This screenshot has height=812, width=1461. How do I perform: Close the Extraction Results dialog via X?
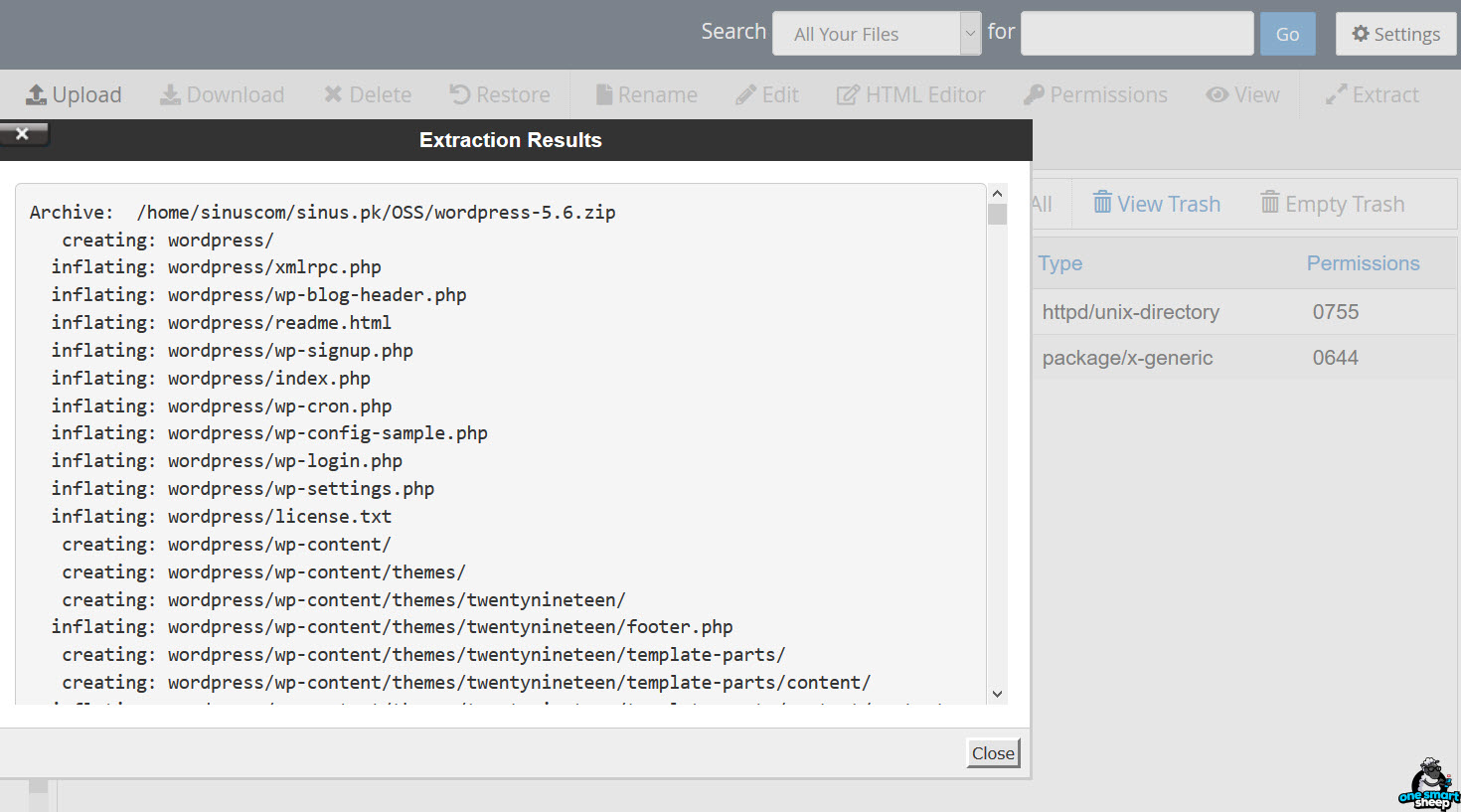pyautogui.click(x=23, y=133)
